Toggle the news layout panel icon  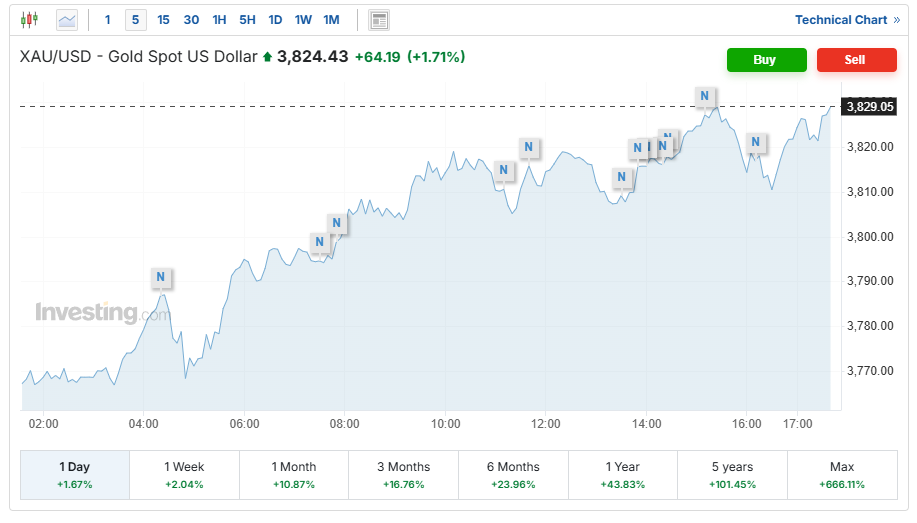pyautogui.click(x=379, y=19)
